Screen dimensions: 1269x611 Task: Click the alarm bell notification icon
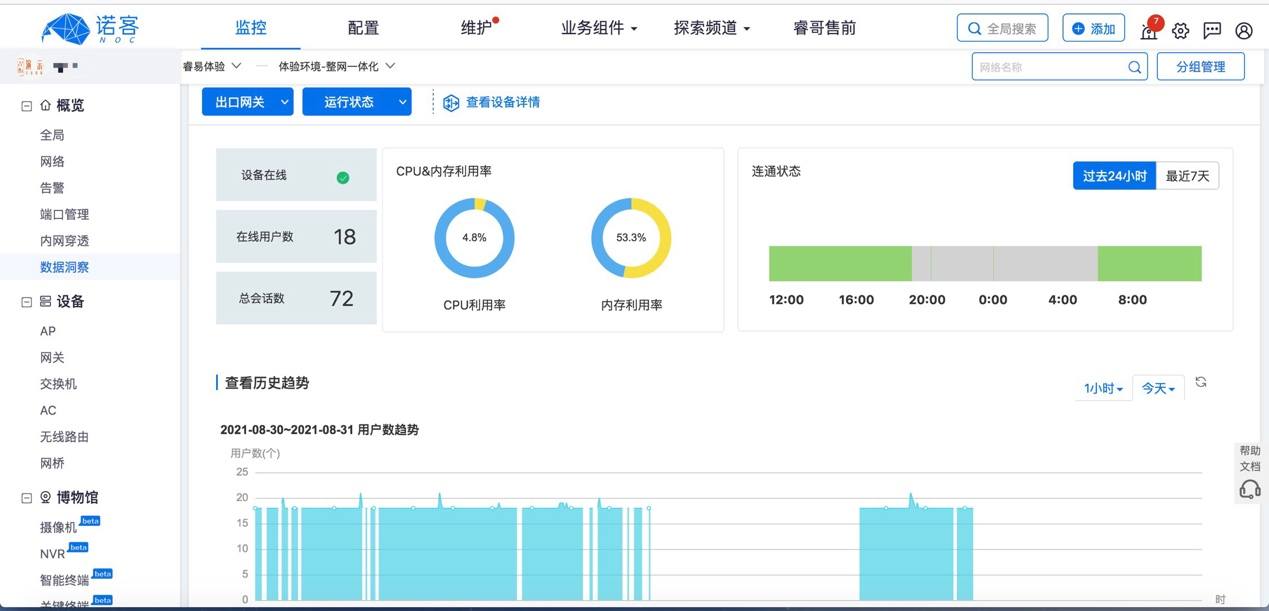pyautogui.click(x=1149, y=30)
